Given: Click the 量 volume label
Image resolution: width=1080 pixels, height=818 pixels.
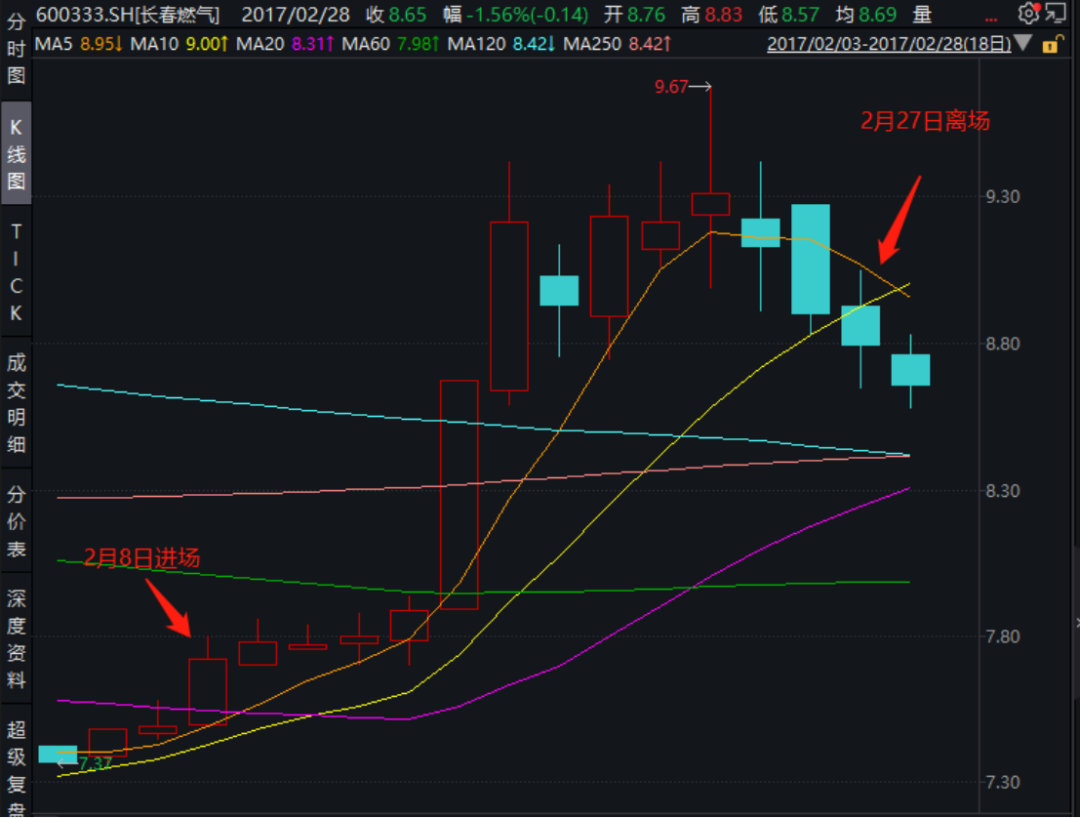Looking at the screenshot, I should (922, 14).
